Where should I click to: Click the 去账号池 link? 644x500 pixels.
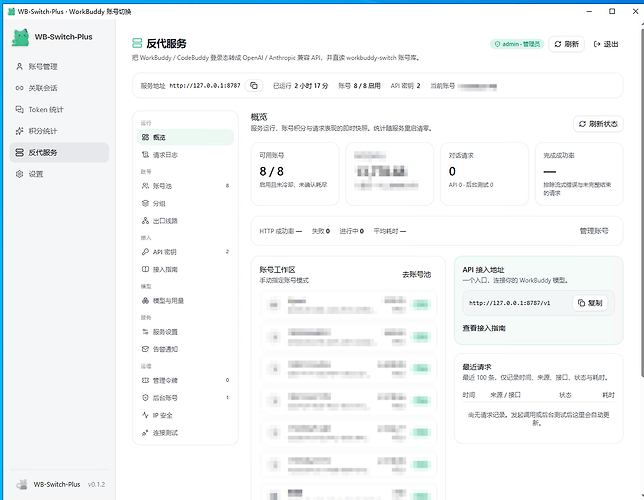(416, 274)
